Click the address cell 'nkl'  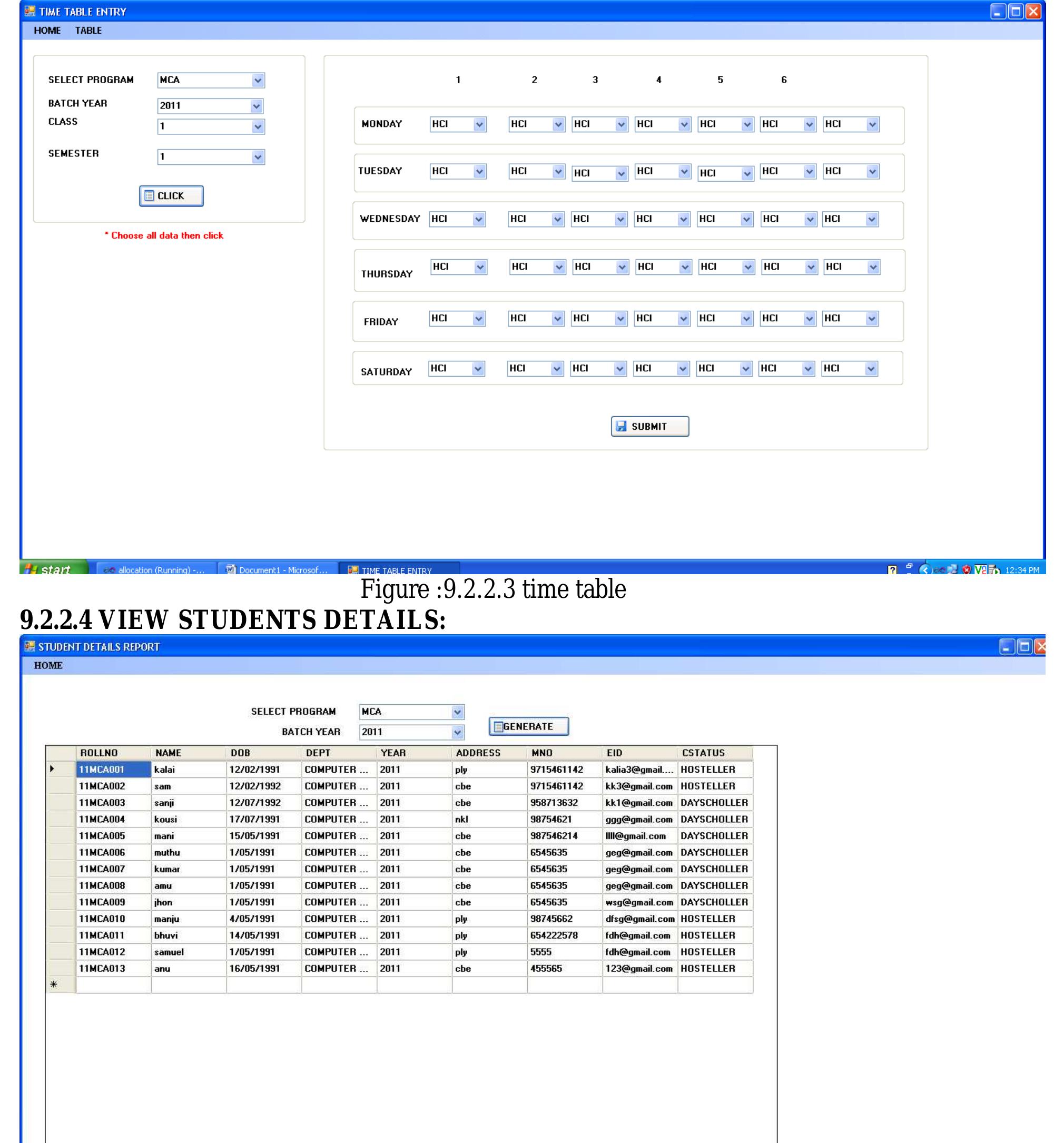tap(489, 819)
